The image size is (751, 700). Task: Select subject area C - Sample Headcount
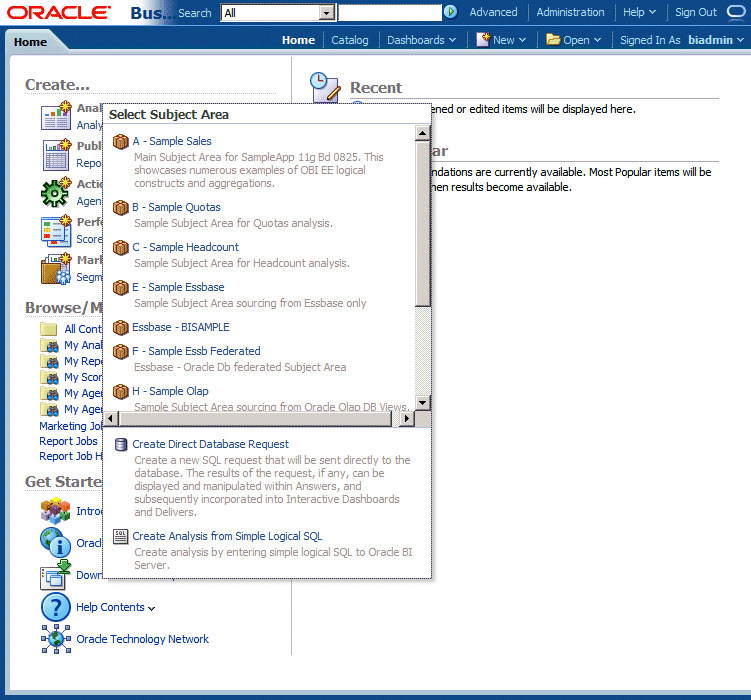pyautogui.click(x=185, y=247)
